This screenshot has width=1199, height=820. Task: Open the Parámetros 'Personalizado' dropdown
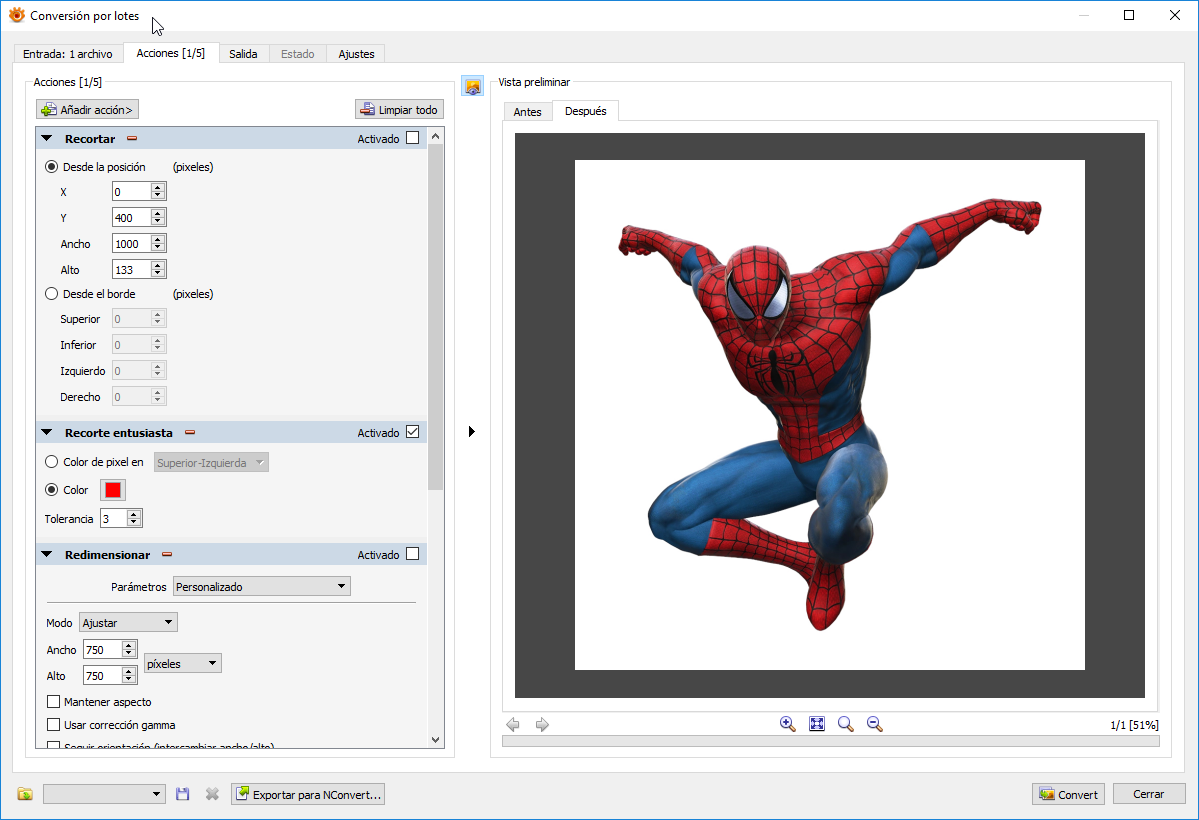tap(261, 587)
